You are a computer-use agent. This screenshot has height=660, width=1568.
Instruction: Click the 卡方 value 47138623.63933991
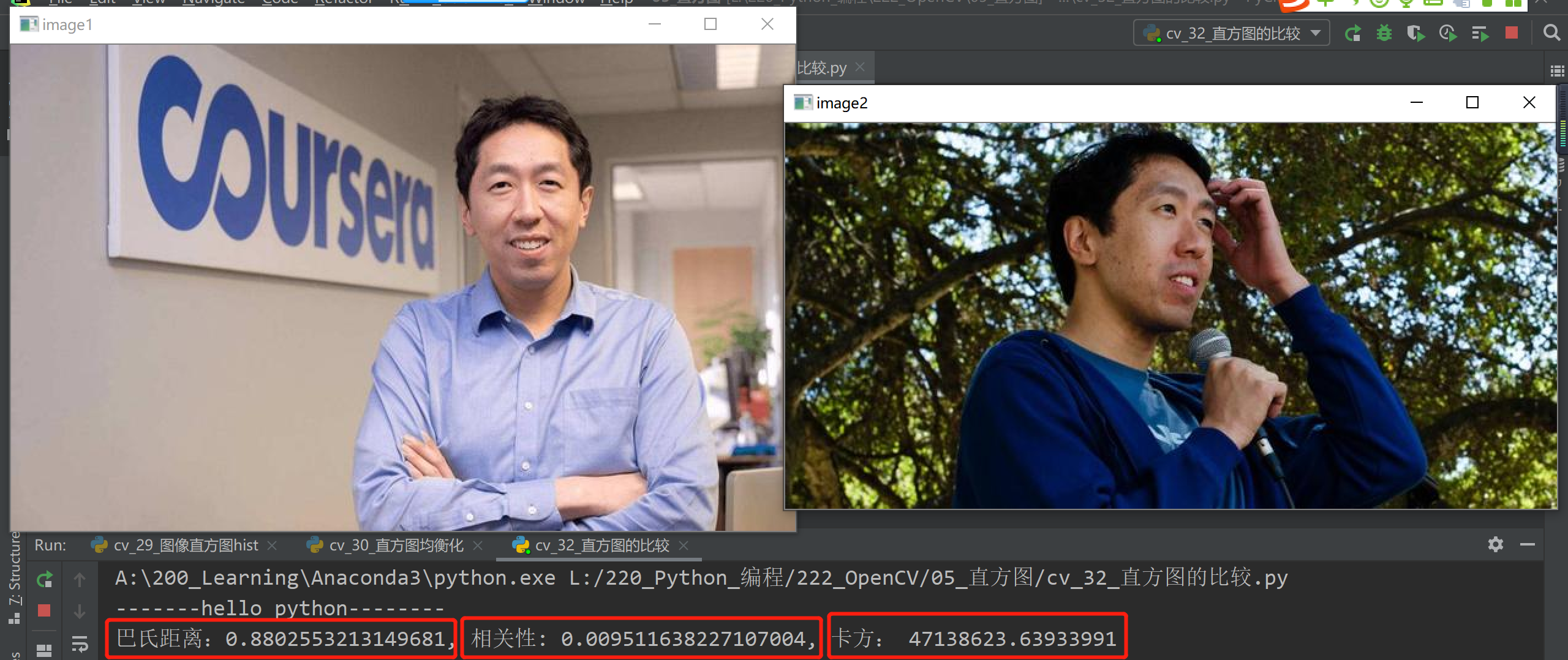[1012, 639]
